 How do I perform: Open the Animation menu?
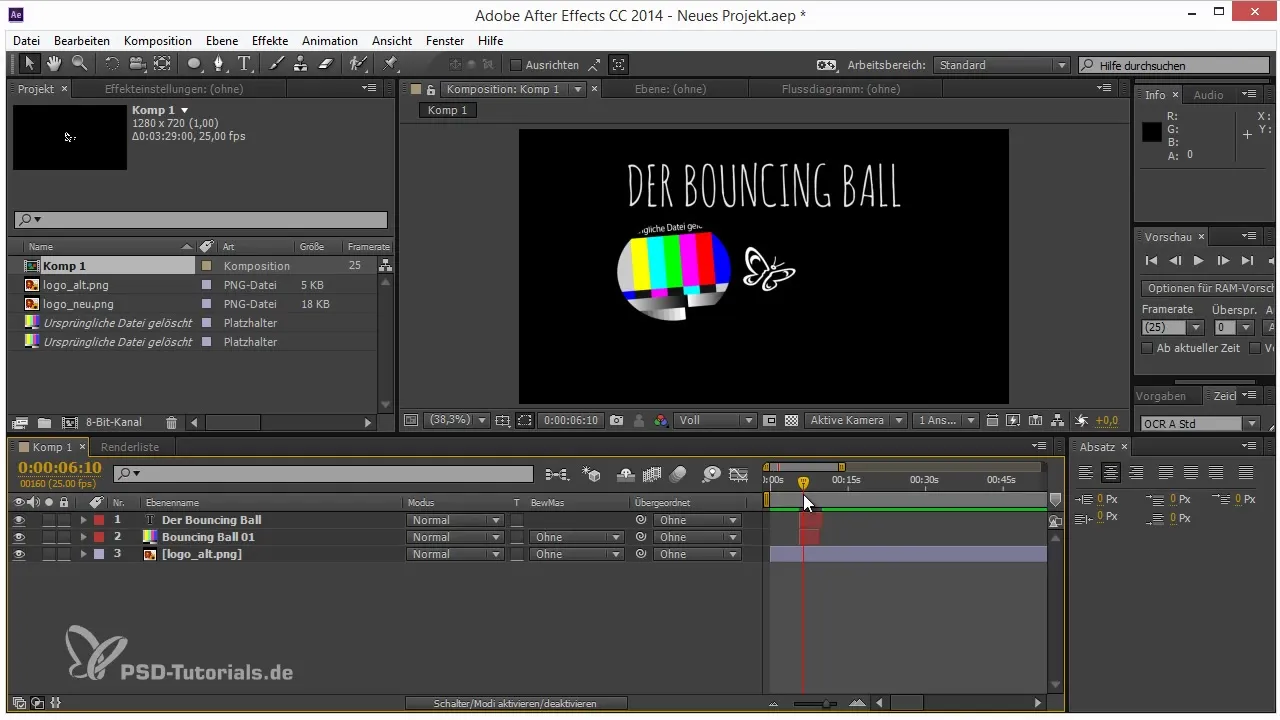330,41
